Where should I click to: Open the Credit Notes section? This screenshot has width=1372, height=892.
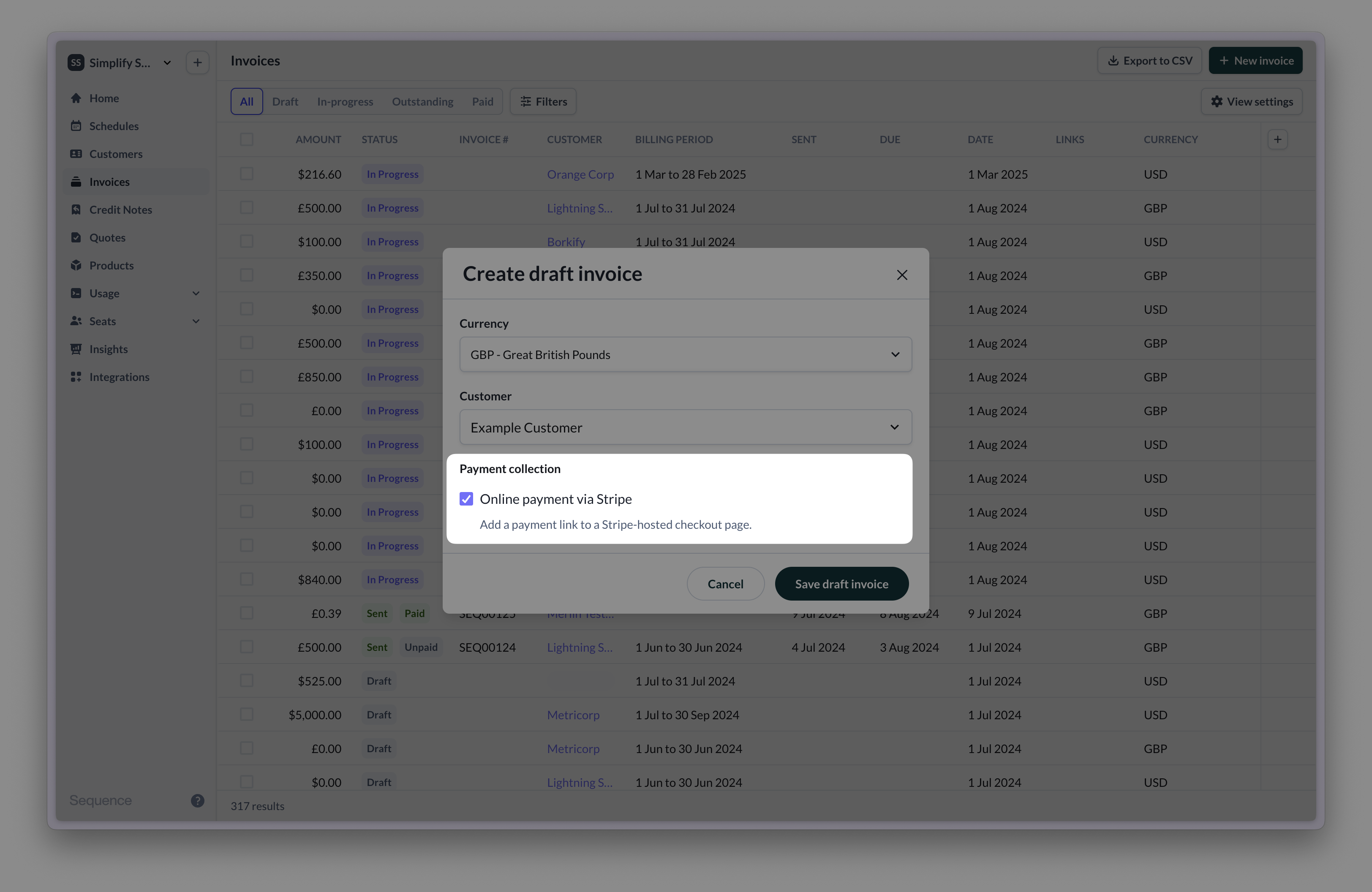pos(120,209)
